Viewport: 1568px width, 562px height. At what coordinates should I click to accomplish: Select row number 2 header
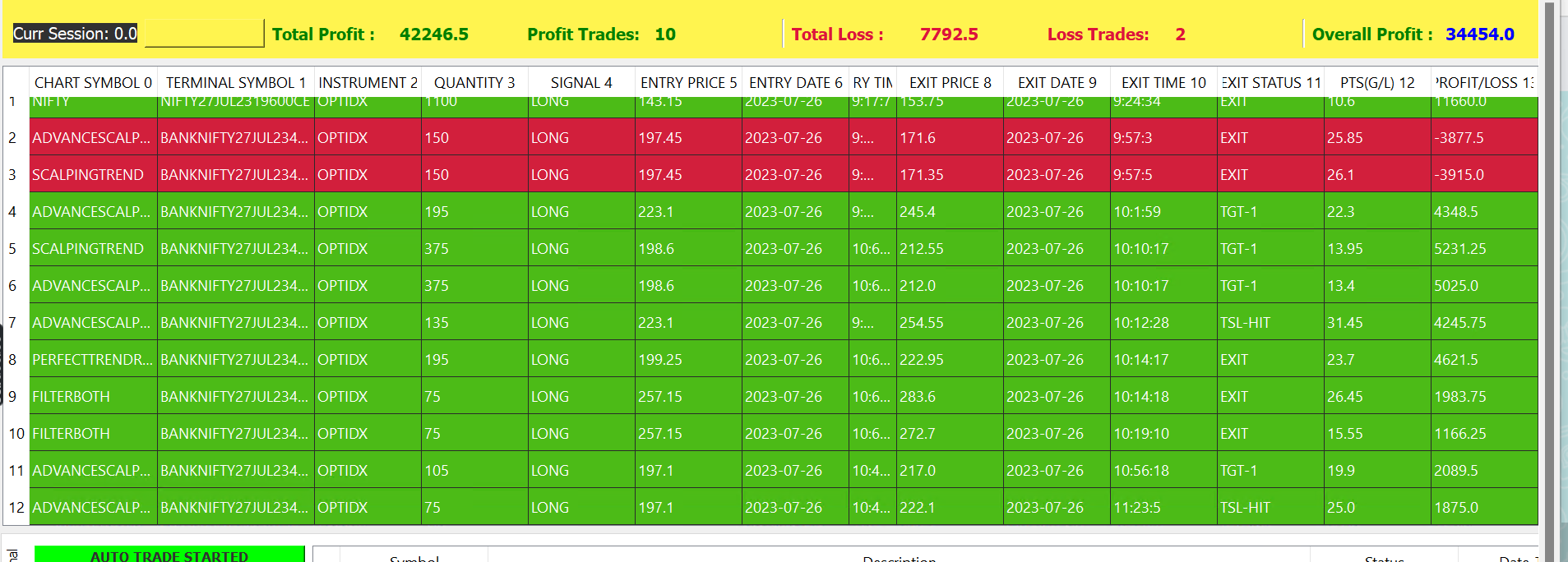pyautogui.click(x=16, y=137)
